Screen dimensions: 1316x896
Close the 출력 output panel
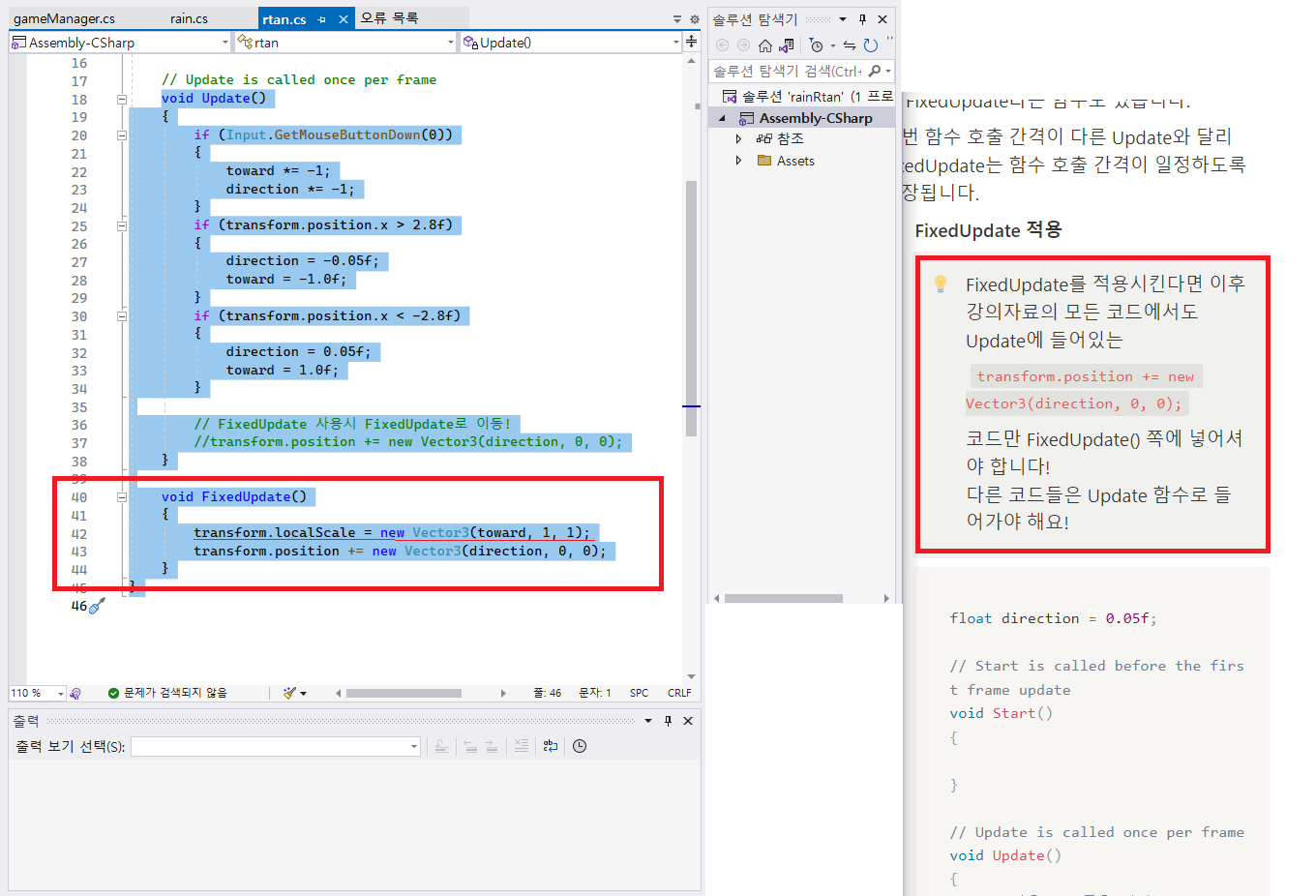click(x=688, y=721)
